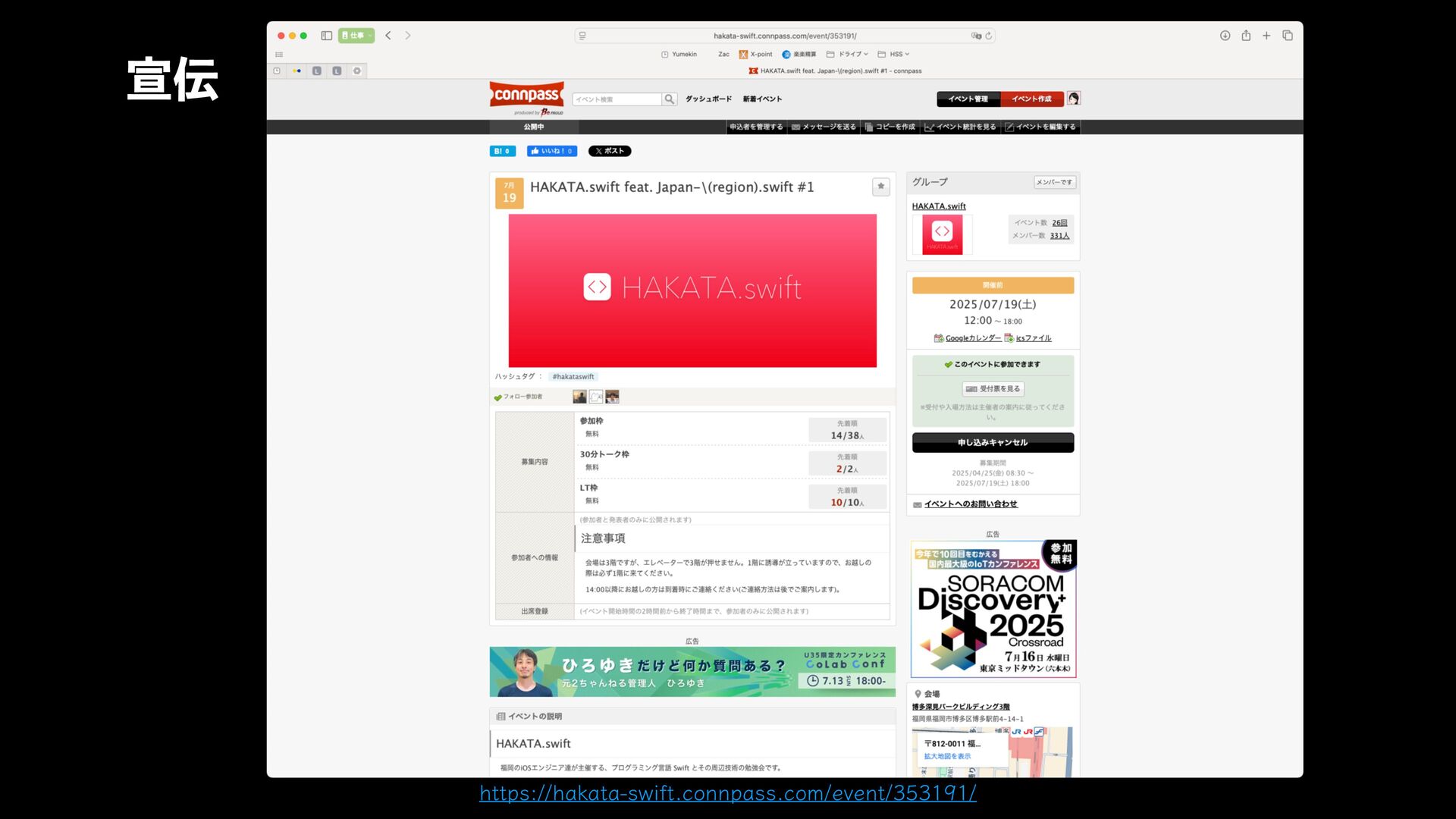Download the icsファイル
This screenshot has height=819, width=1456.
[x=1034, y=338]
